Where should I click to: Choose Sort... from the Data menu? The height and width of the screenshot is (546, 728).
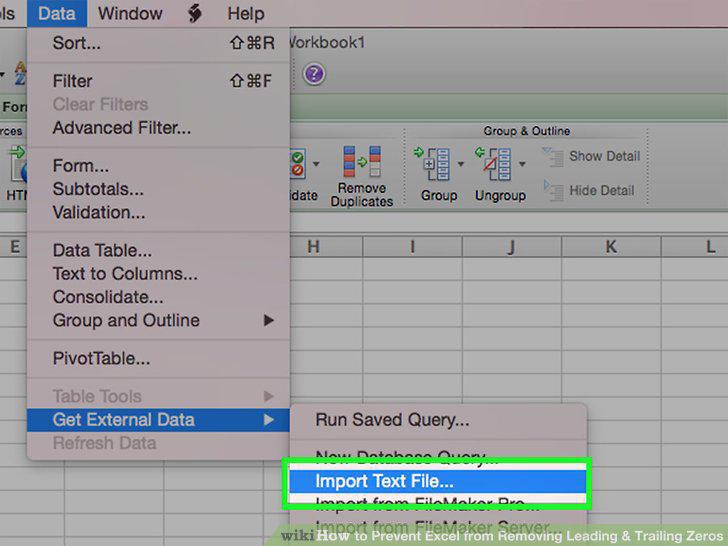[159, 43]
